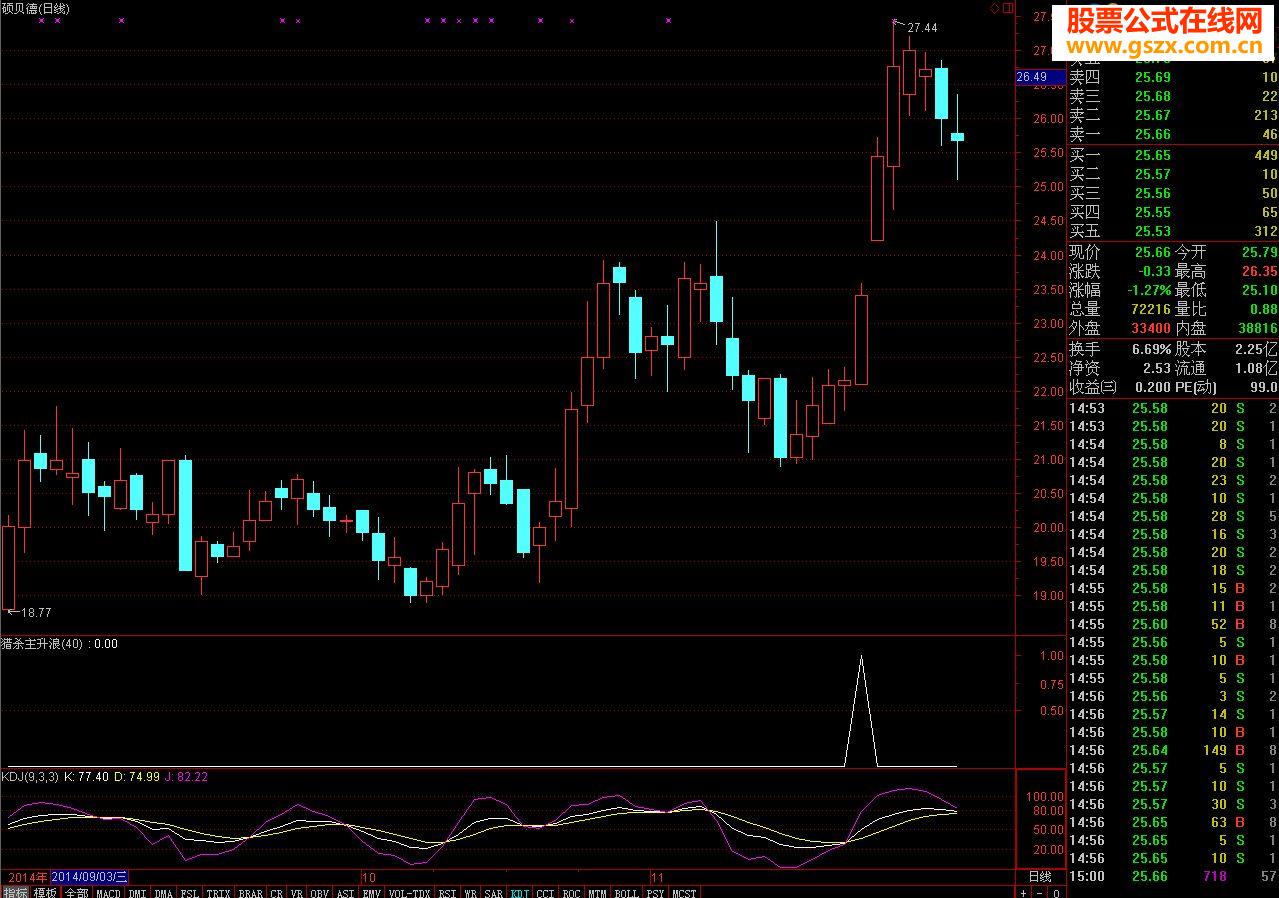The width and height of the screenshot is (1279, 898).
Task: Click the 买四 row at 25.55
Action: click(x=1173, y=212)
